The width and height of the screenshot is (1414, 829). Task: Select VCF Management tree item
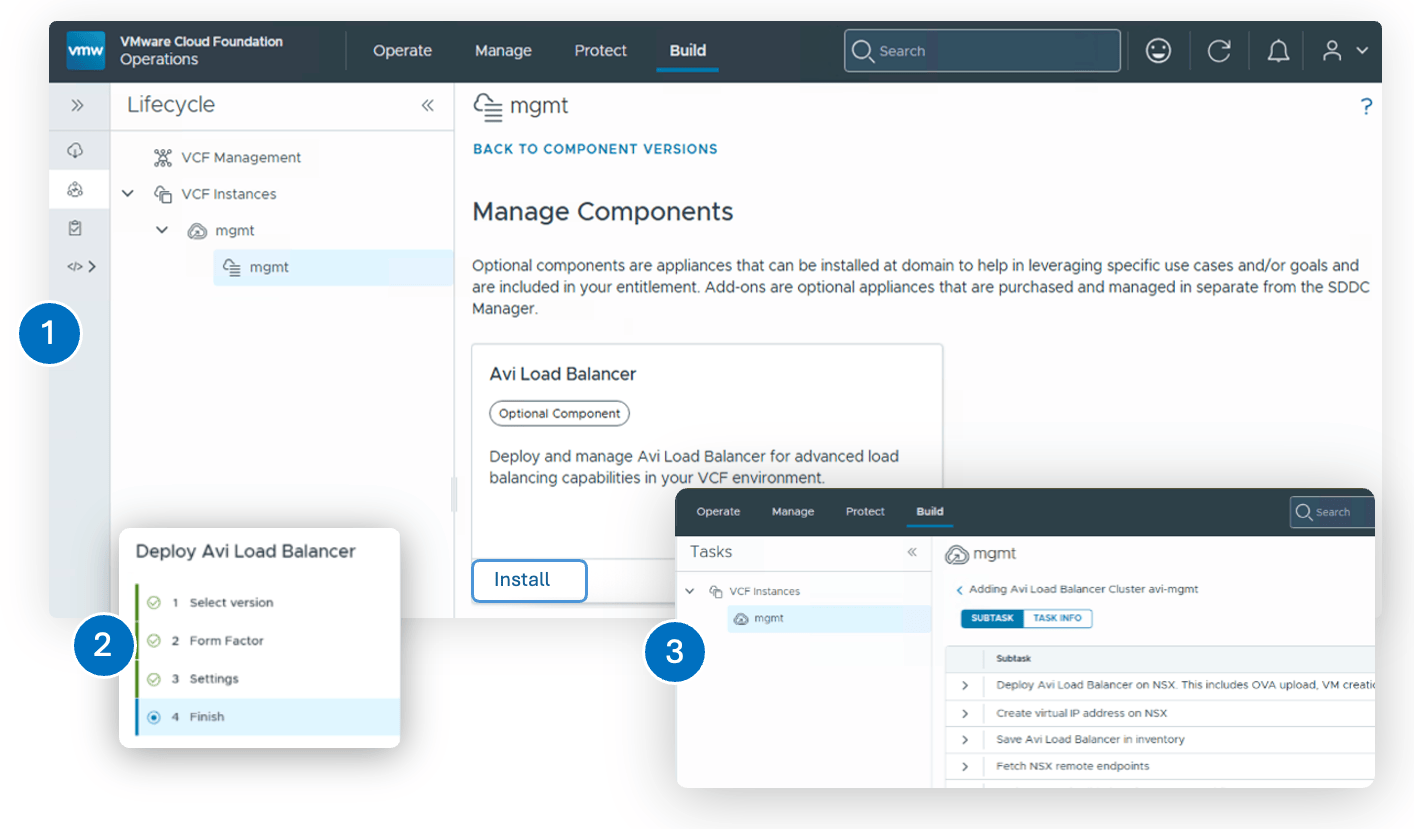pos(241,157)
